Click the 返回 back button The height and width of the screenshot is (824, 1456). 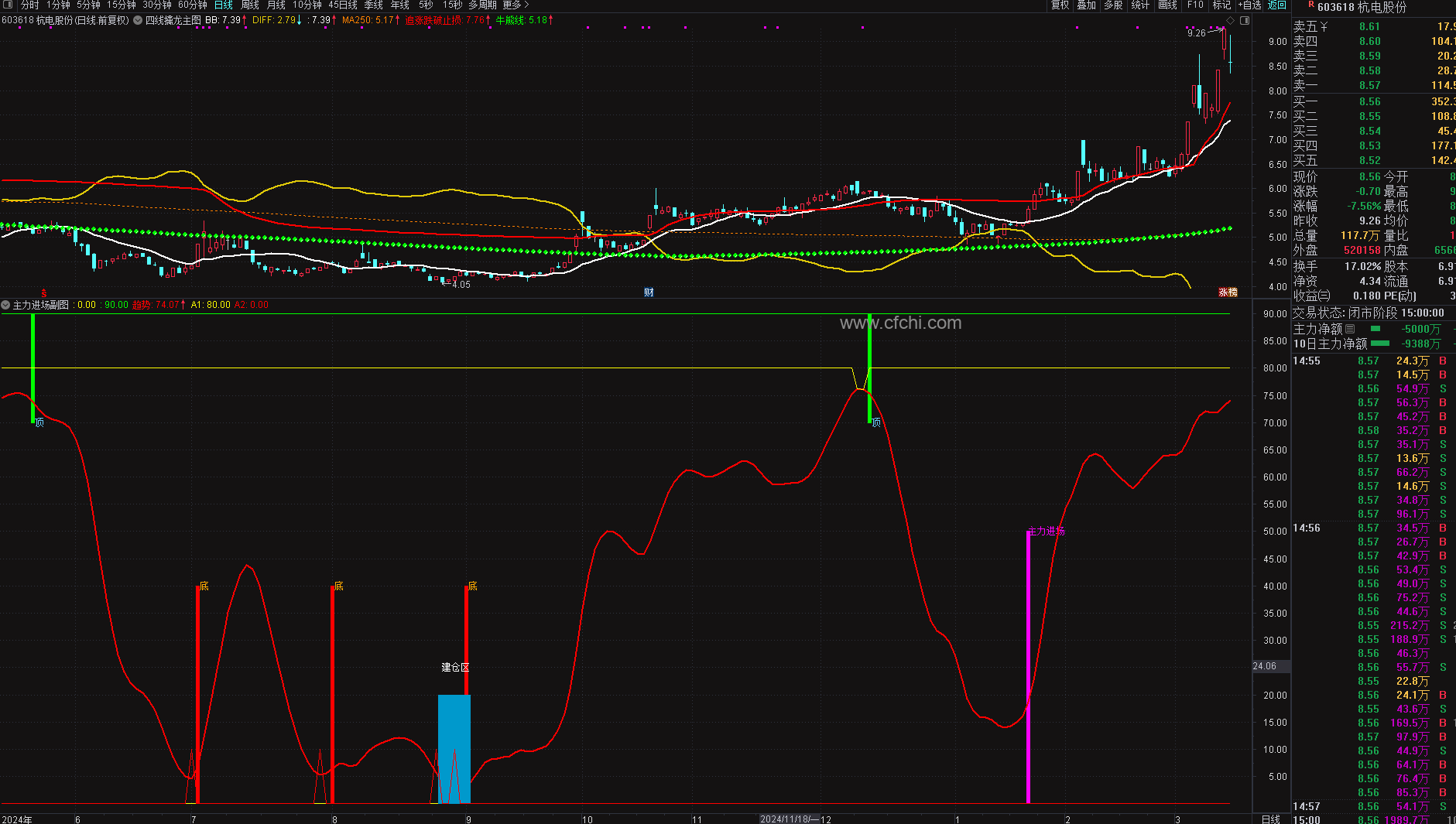(x=1277, y=5)
